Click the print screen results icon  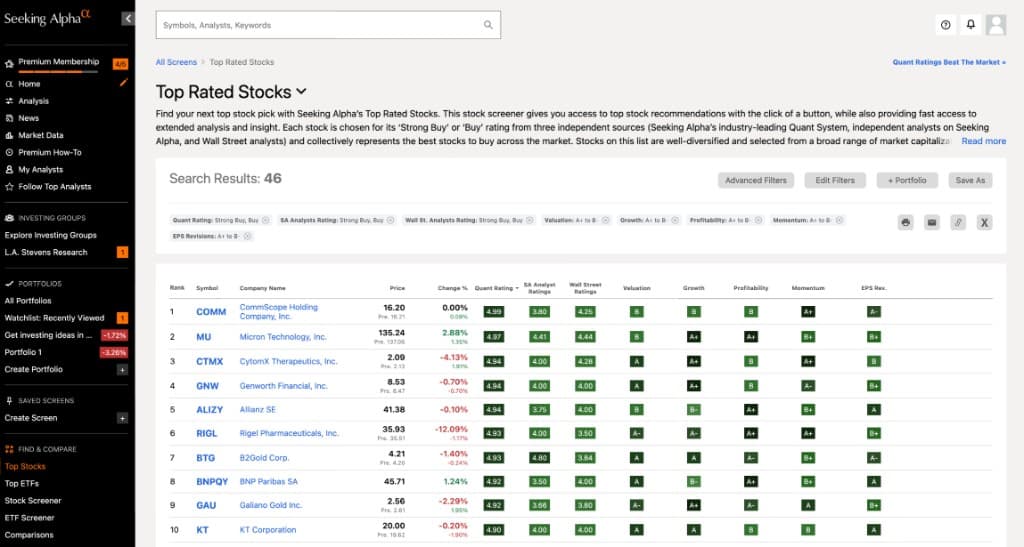[x=906, y=223]
